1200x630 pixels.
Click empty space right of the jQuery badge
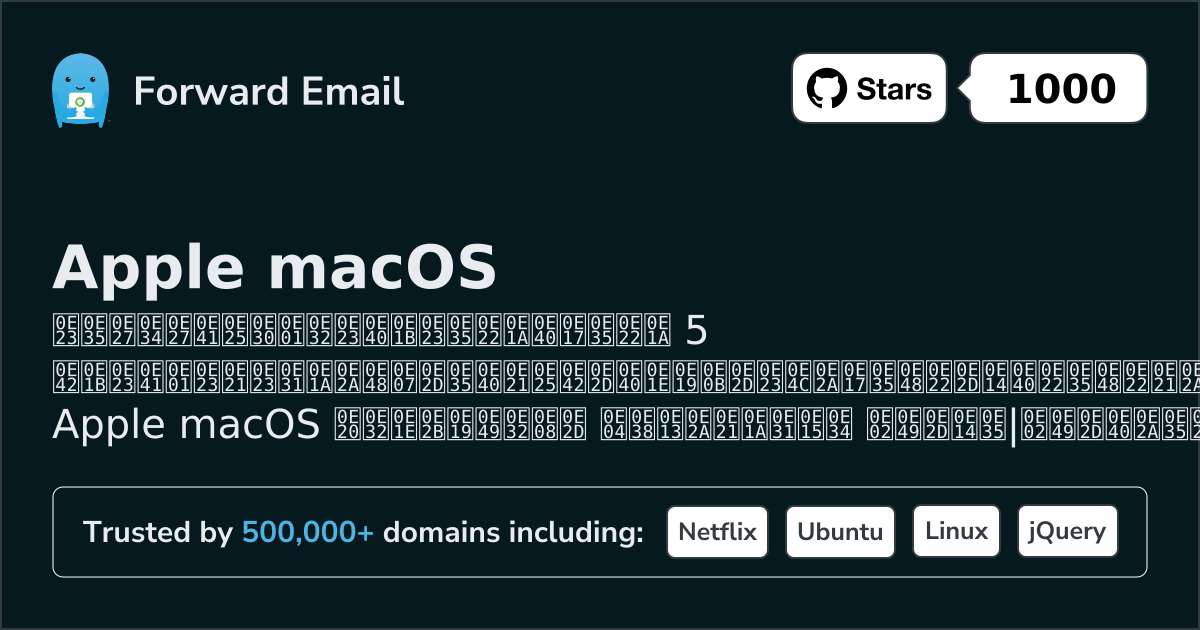click(1131, 532)
